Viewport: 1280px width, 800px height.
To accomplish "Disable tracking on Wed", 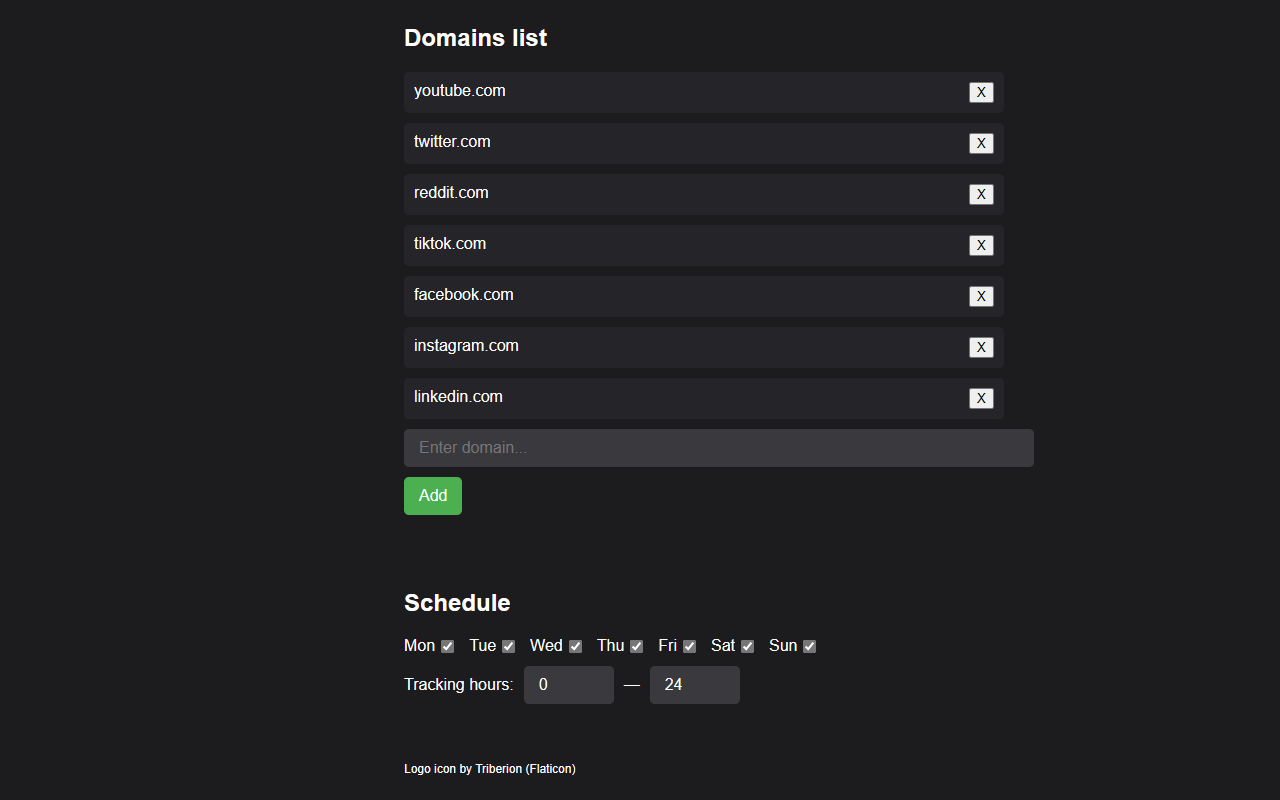I will [x=575, y=647].
